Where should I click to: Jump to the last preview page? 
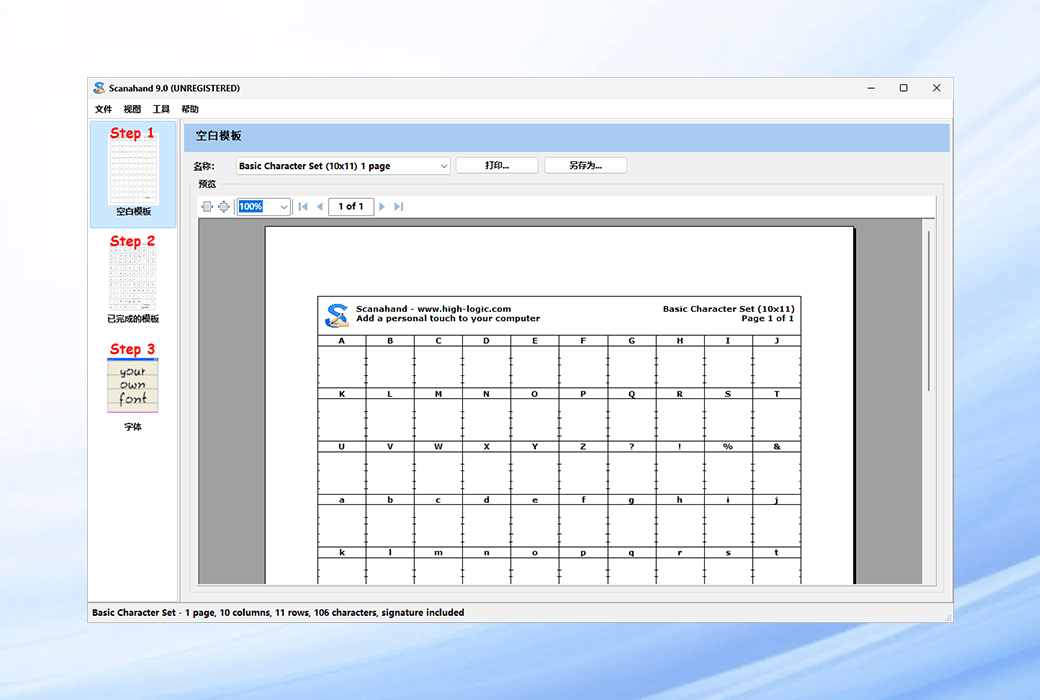pos(399,206)
